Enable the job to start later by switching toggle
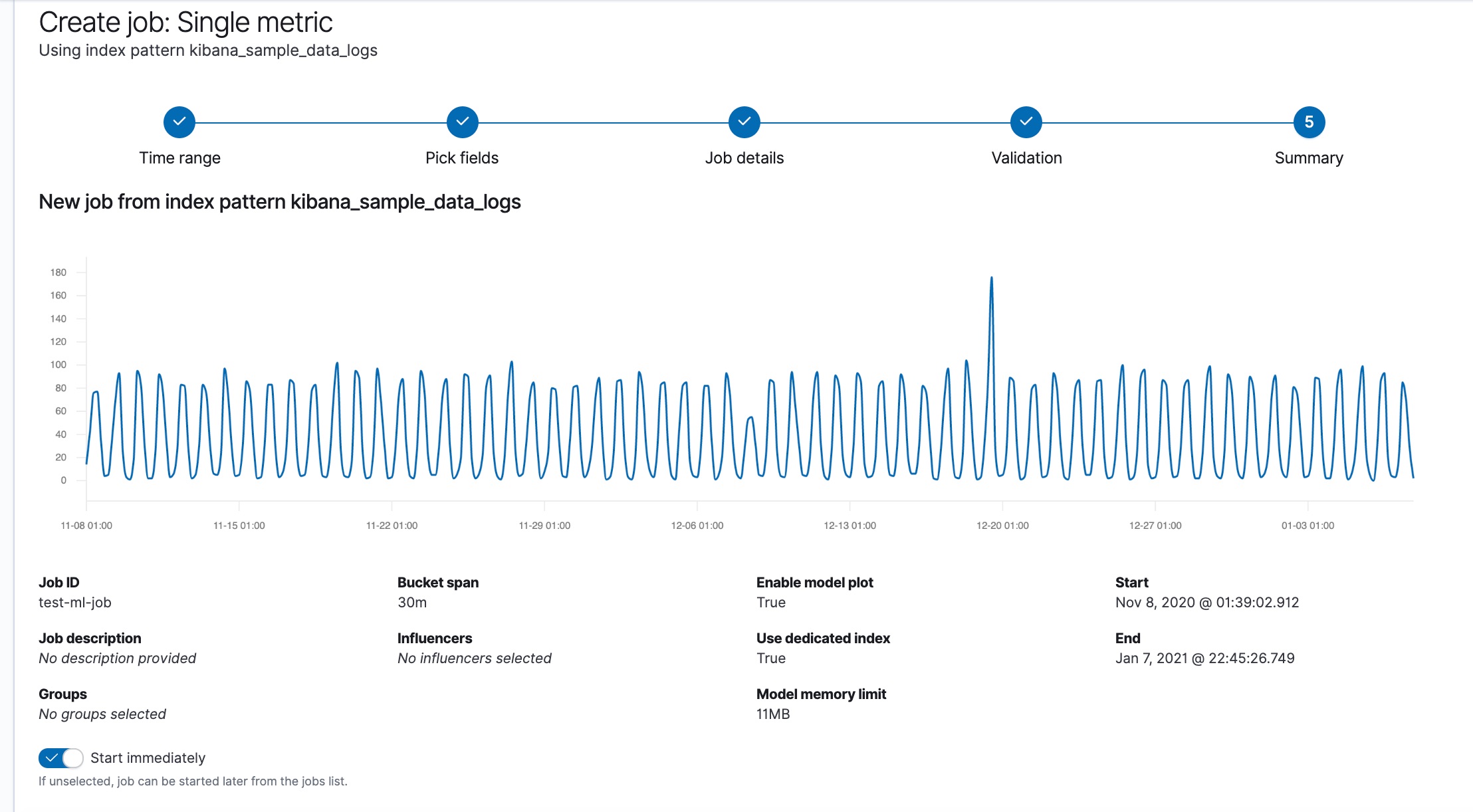Screen dimensions: 1473x812 pos(61,758)
